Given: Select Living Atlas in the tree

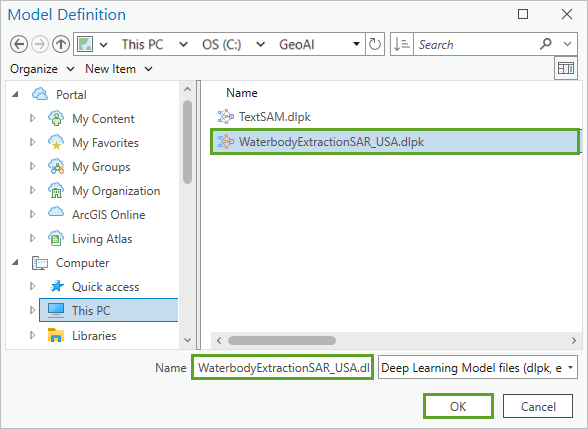Looking at the screenshot, I should (x=102, y=239).
